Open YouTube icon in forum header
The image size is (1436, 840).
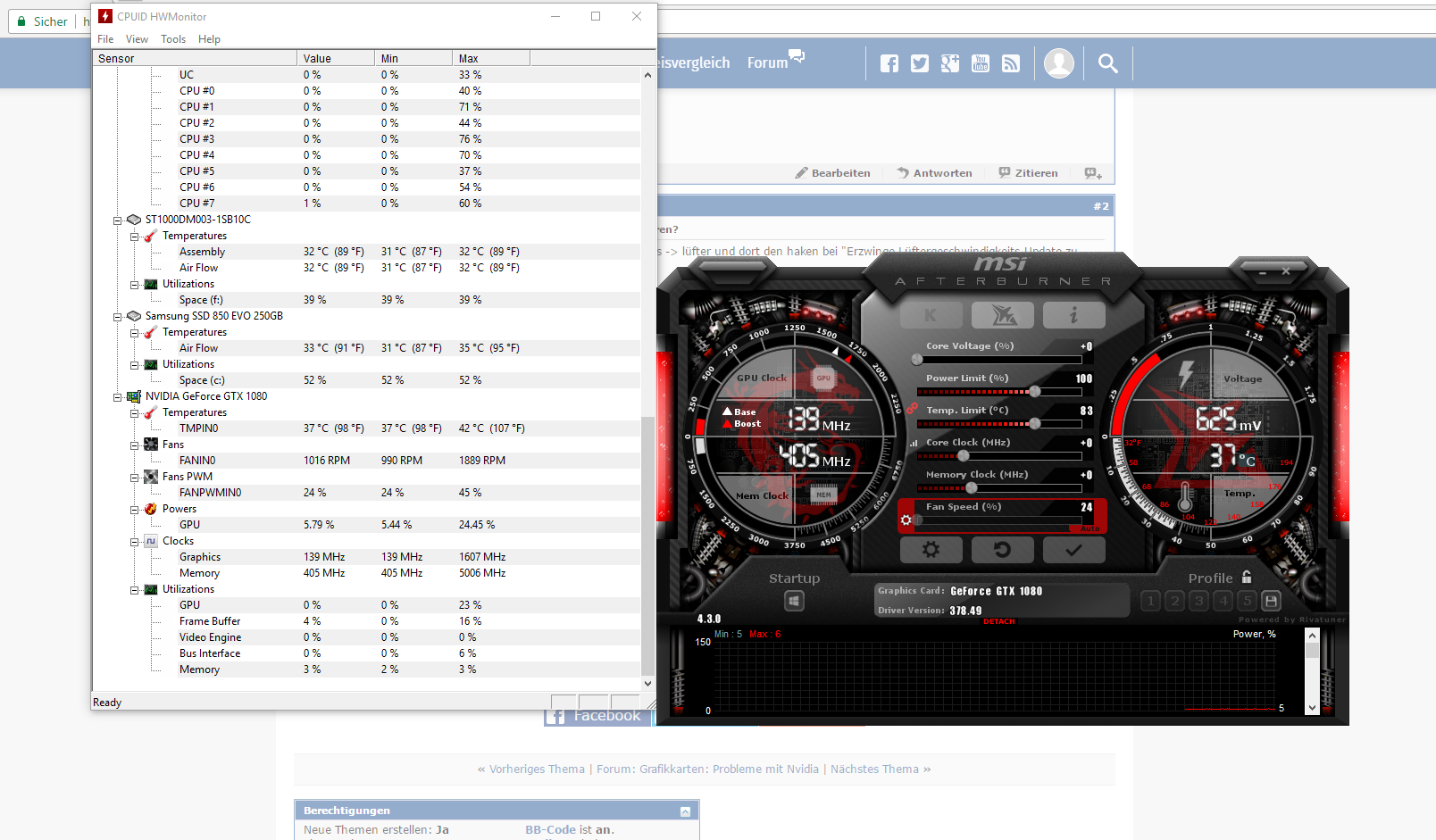tap(981, 63)
